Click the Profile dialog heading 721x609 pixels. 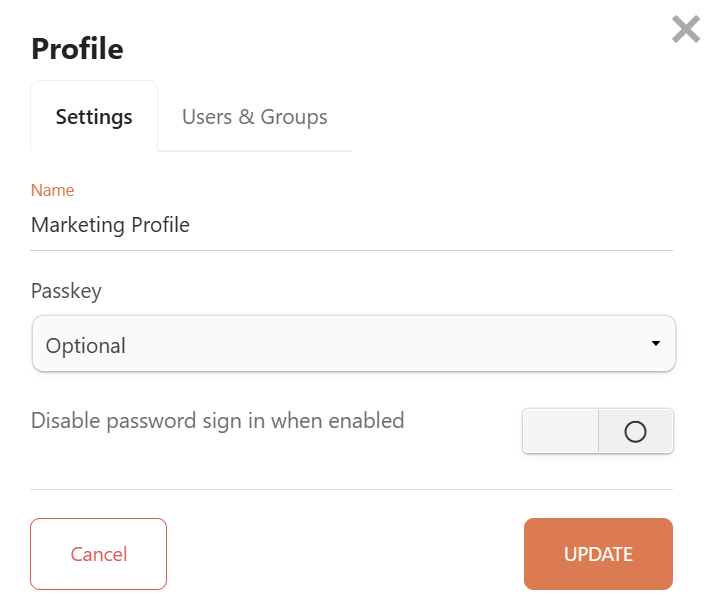tap(77, 48)
